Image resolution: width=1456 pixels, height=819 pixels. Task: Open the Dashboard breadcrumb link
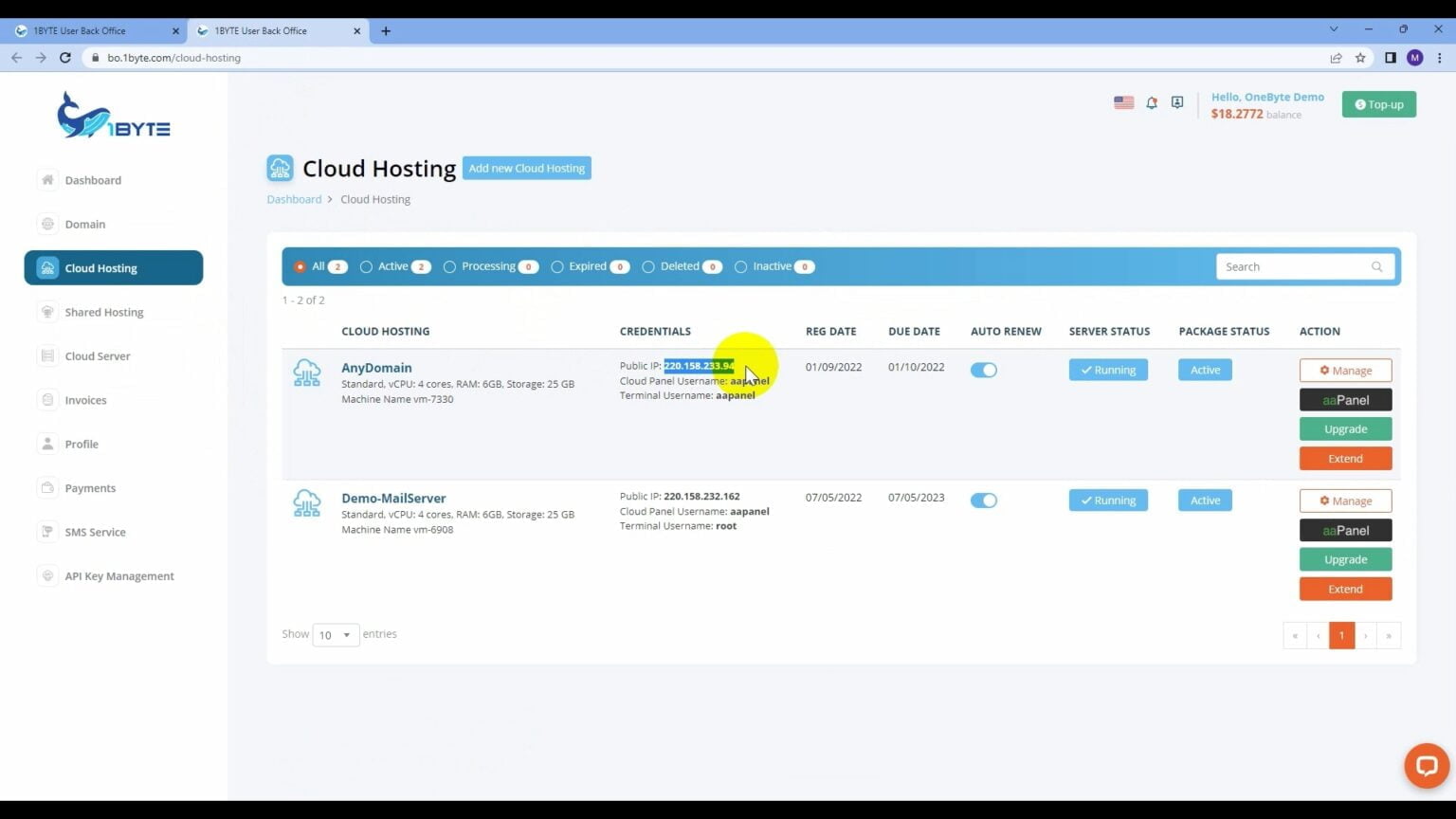click(x=294, y=199)
